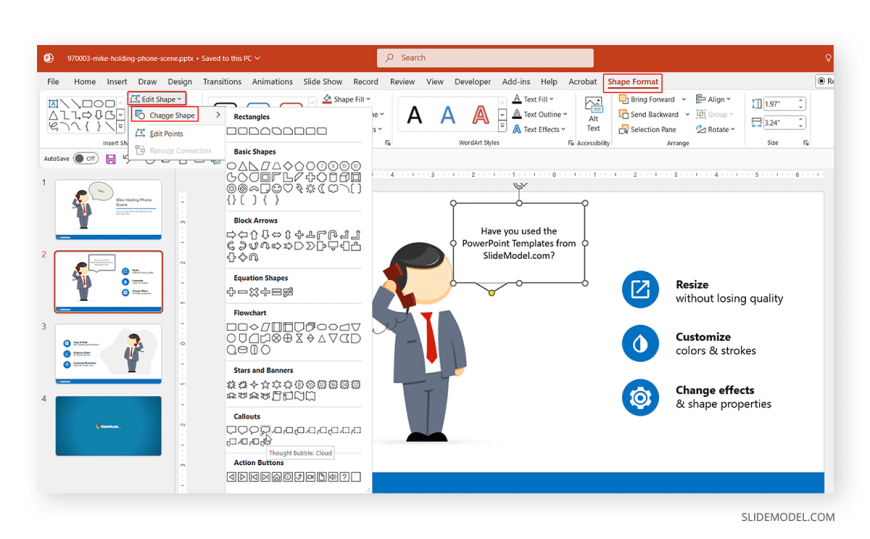
Task: Open WordArt Styles dialog launcher
Action: pyautogui.click(x=570, y=143)
